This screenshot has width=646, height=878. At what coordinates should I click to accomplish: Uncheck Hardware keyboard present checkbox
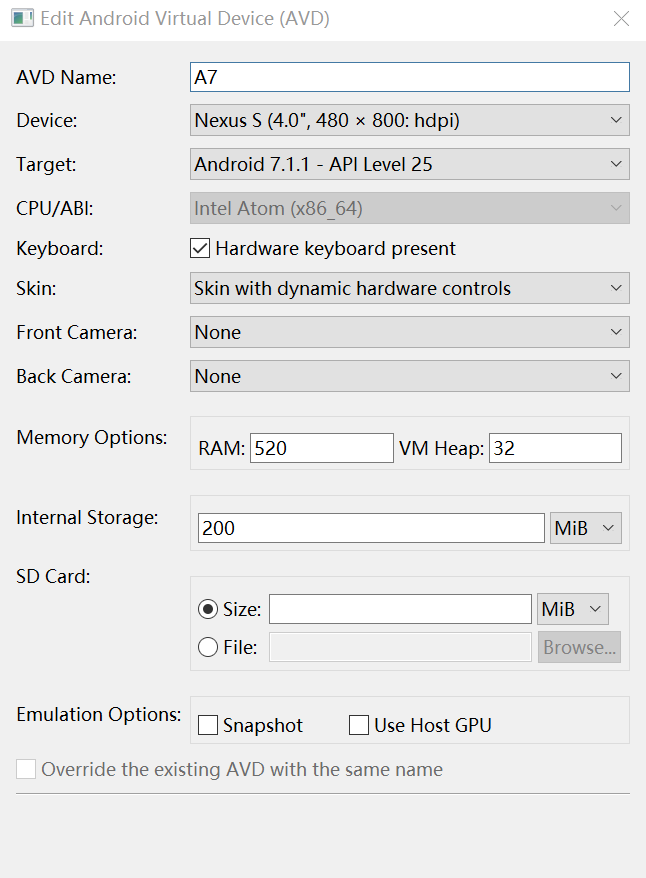click(x=200, y=248)
